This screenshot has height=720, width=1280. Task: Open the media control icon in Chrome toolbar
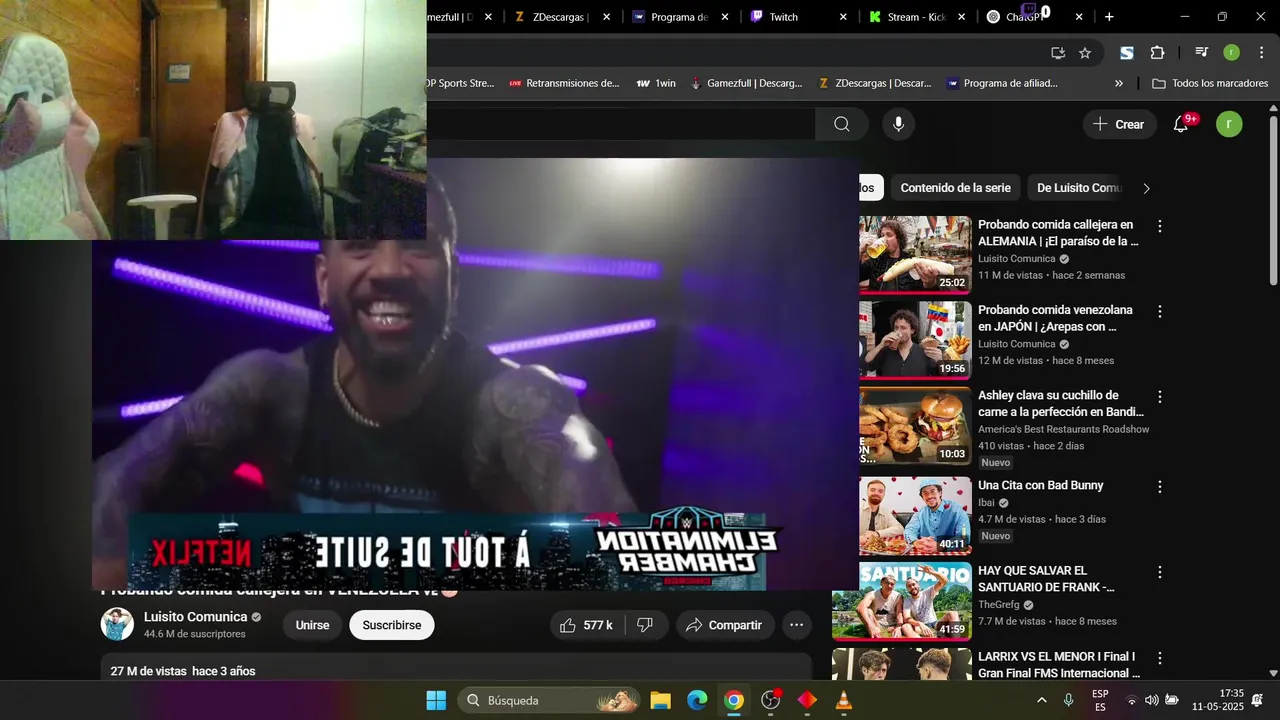1201,53
